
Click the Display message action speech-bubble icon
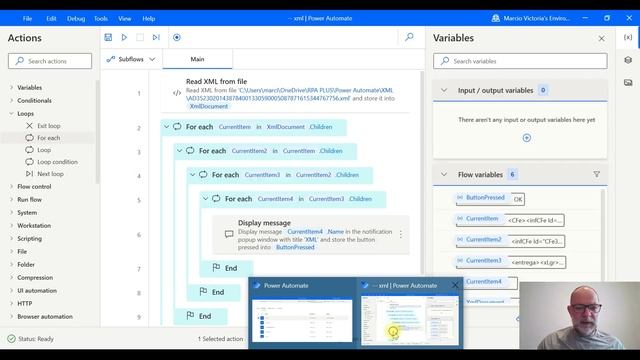pyautogui.click(x=229, y=234)
